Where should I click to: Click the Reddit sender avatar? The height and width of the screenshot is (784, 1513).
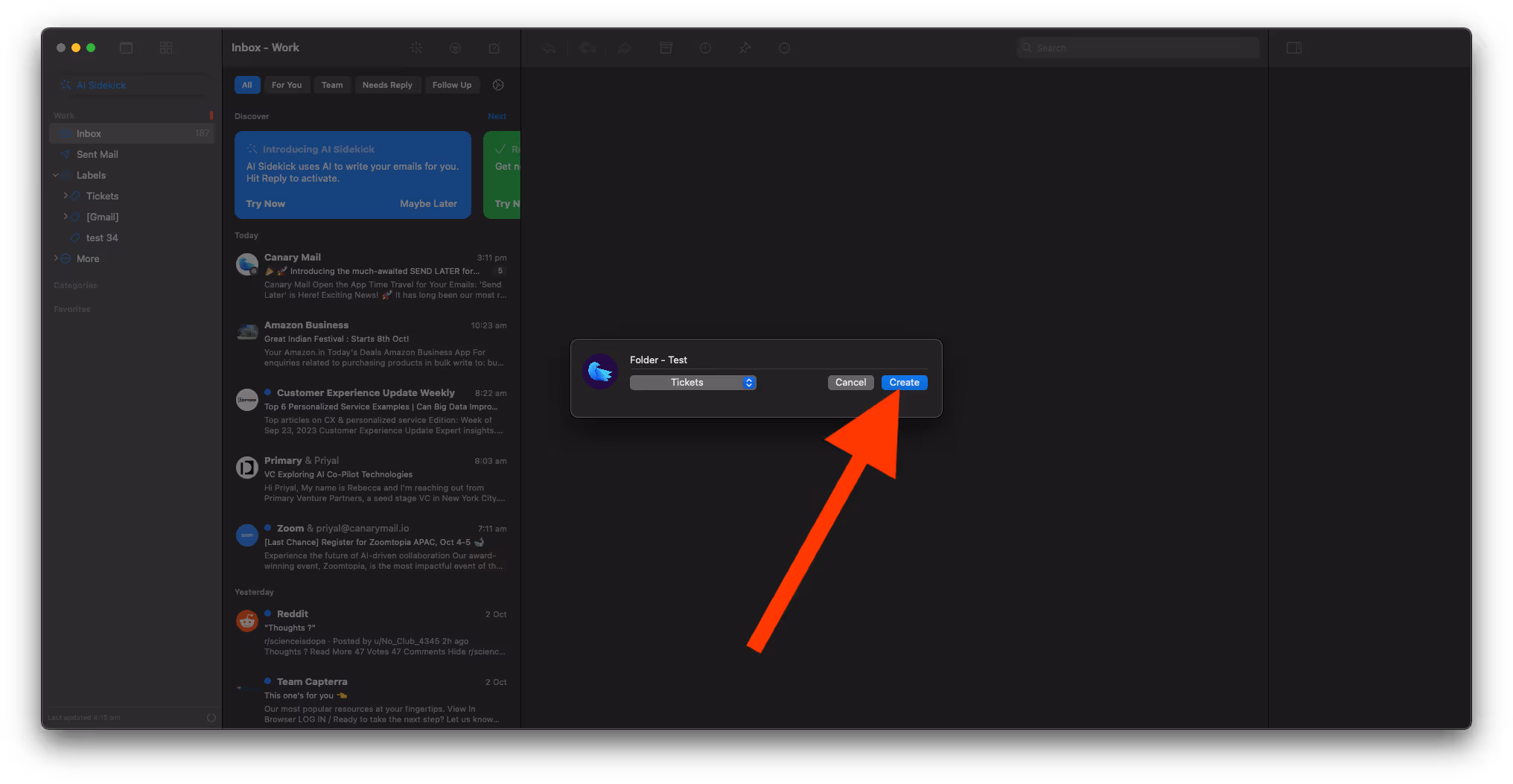pos(247,620)
